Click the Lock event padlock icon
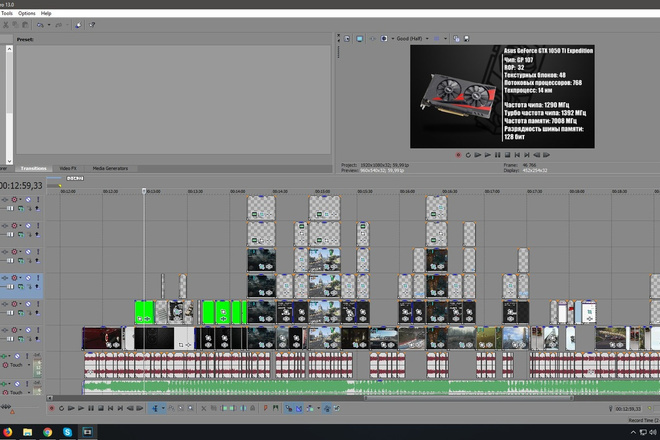The height and width of the screenshot is (440, 660). [x=253, y=408]
